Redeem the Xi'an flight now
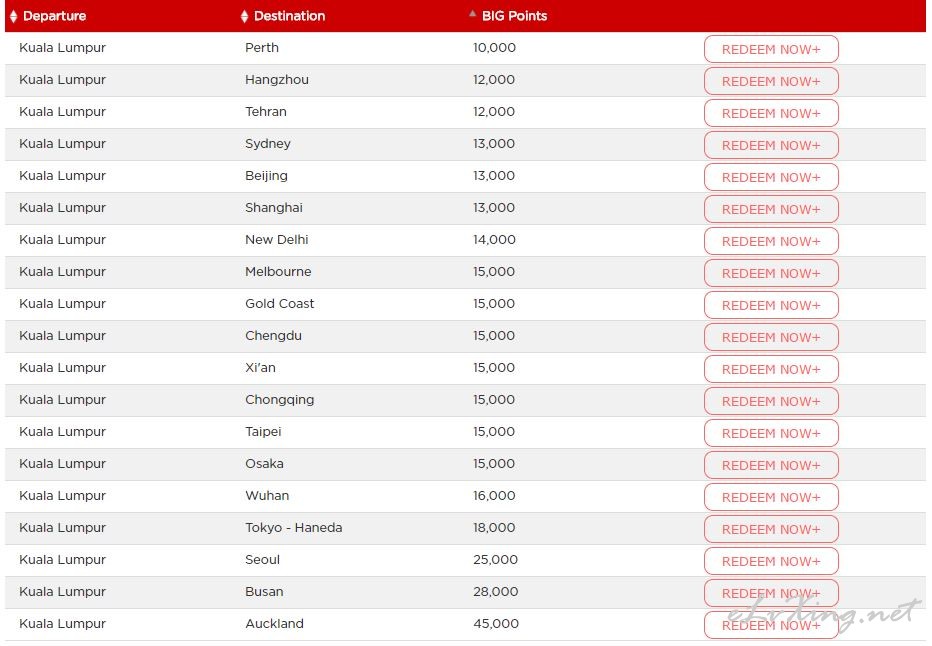This screenshot has width=932, height=646. (771, 370)
